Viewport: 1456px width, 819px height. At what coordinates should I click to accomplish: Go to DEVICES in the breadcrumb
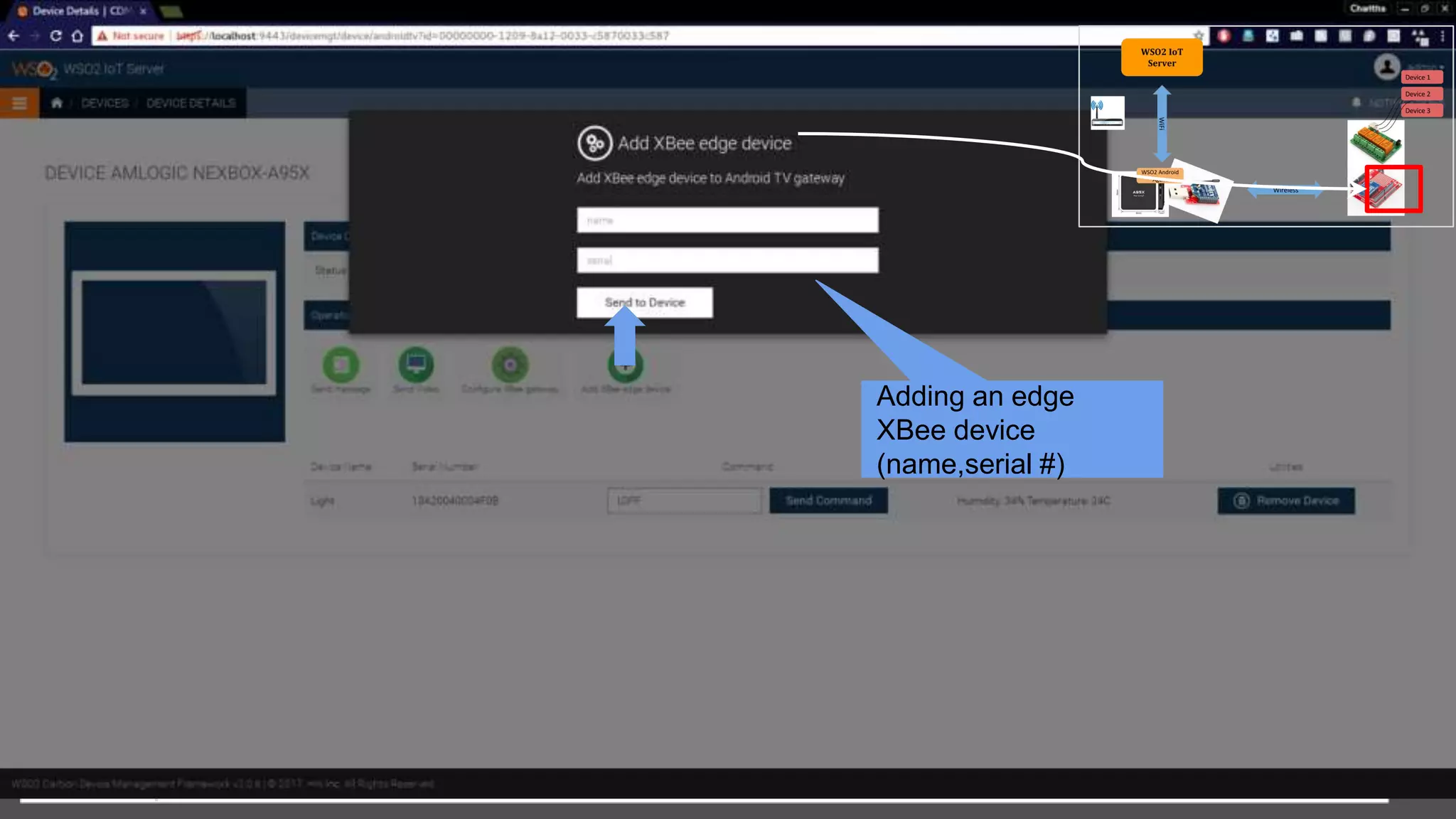coord(105,103)
